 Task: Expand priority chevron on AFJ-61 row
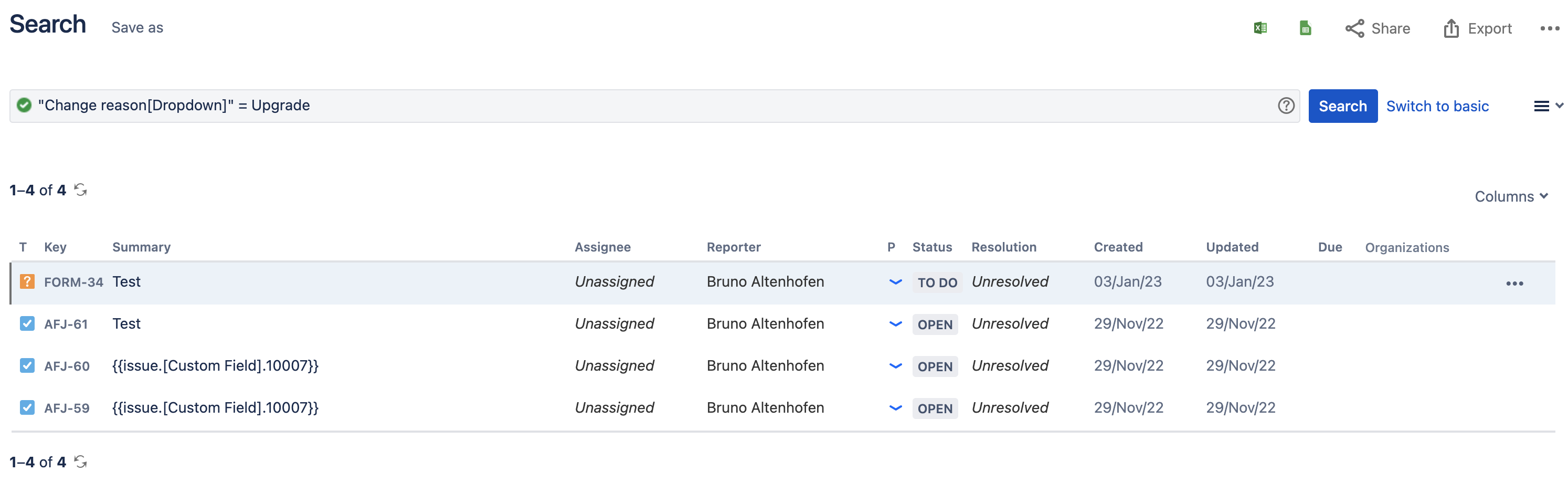895,324
